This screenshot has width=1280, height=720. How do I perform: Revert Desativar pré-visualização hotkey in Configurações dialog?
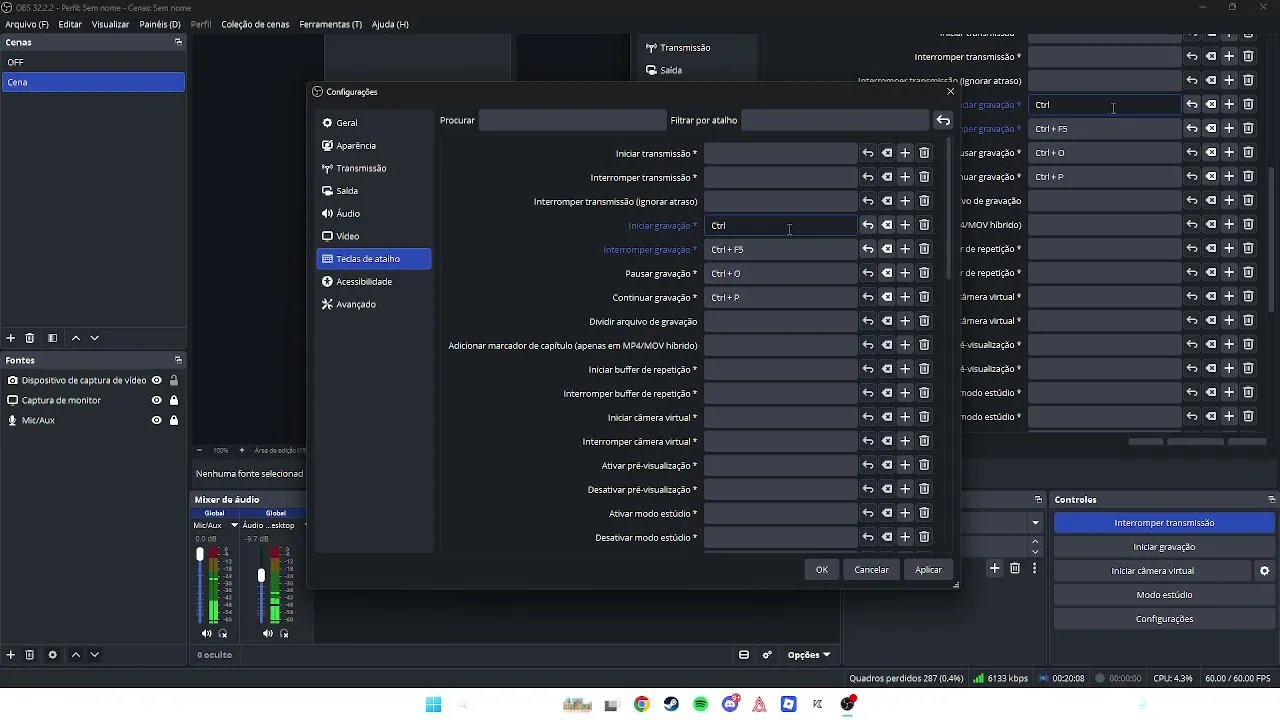868,489
